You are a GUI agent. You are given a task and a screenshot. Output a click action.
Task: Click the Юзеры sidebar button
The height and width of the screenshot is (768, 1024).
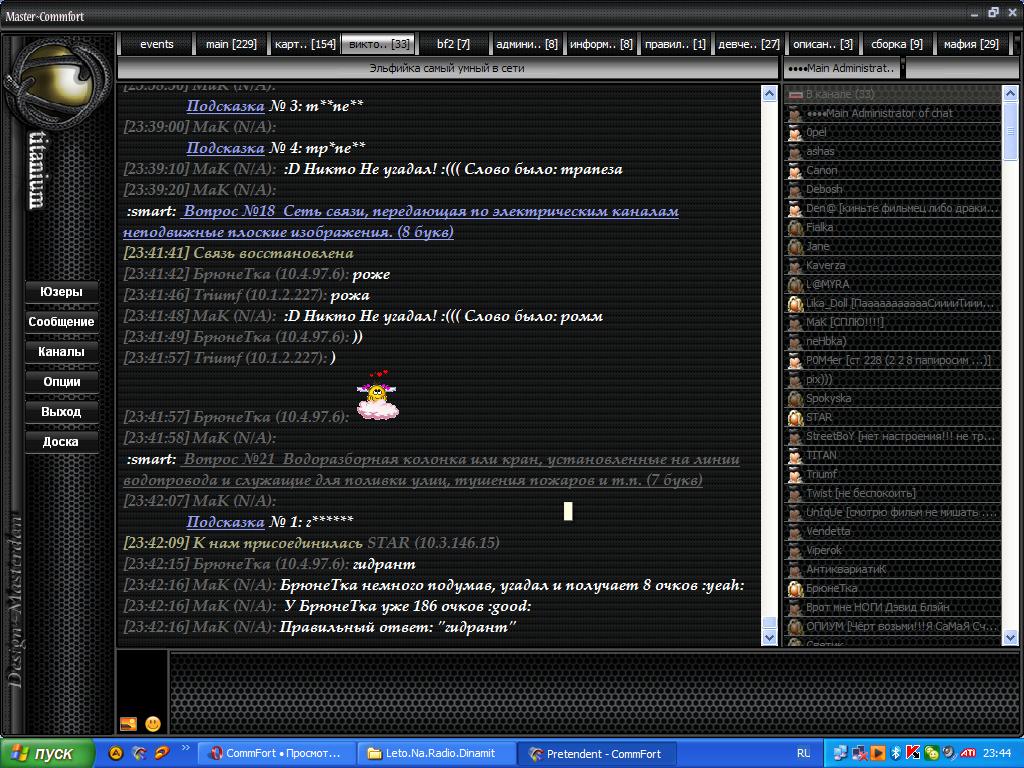point(61,292)
